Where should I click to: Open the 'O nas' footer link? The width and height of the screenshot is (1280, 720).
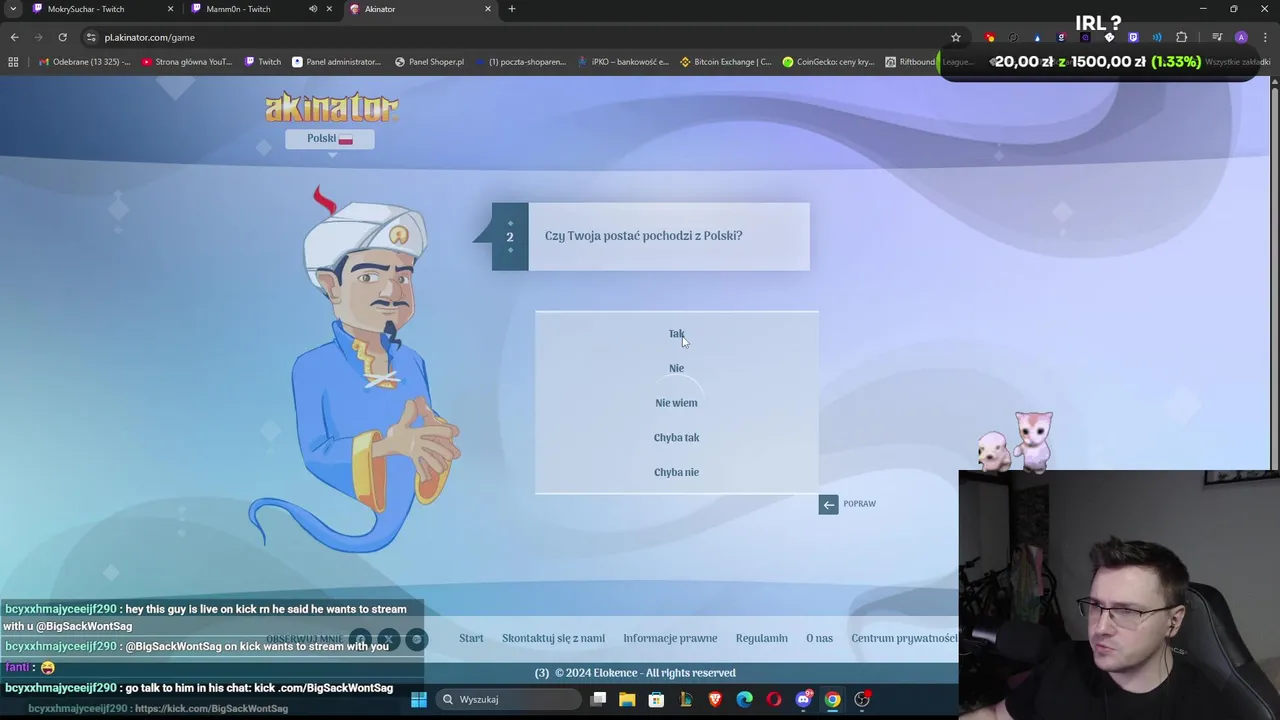tap(819, 638)
